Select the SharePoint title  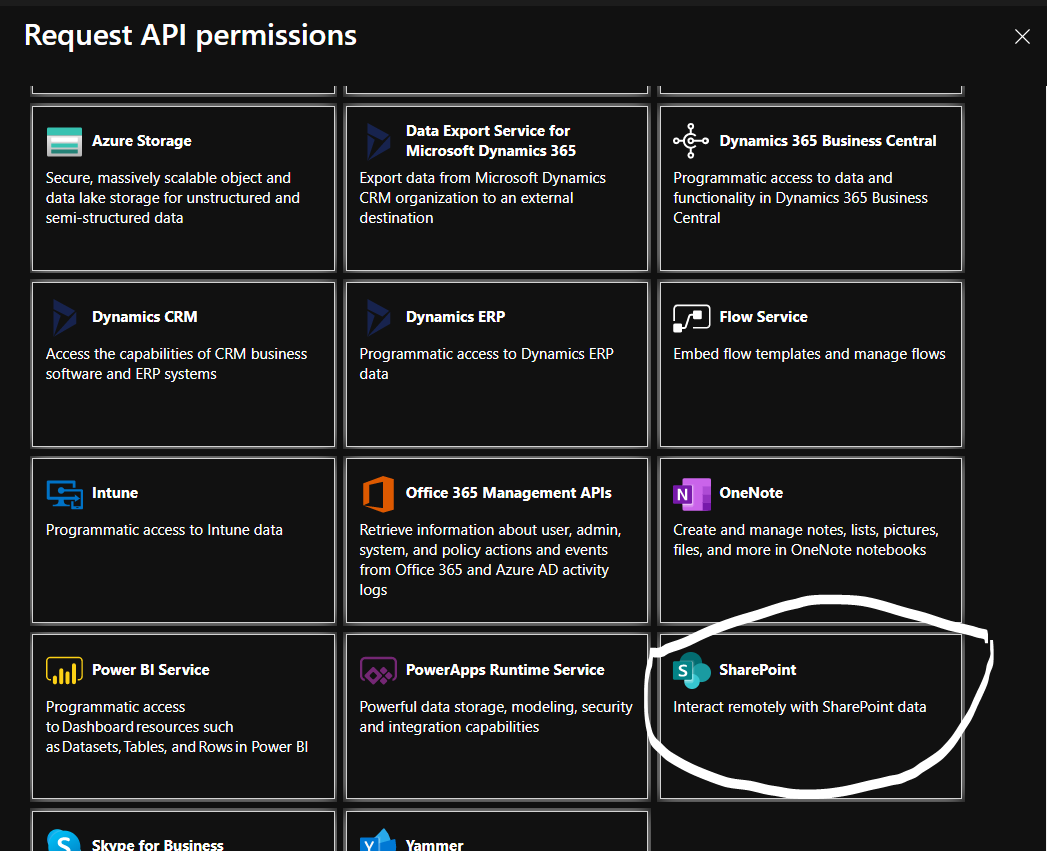[x=757, y=670]
